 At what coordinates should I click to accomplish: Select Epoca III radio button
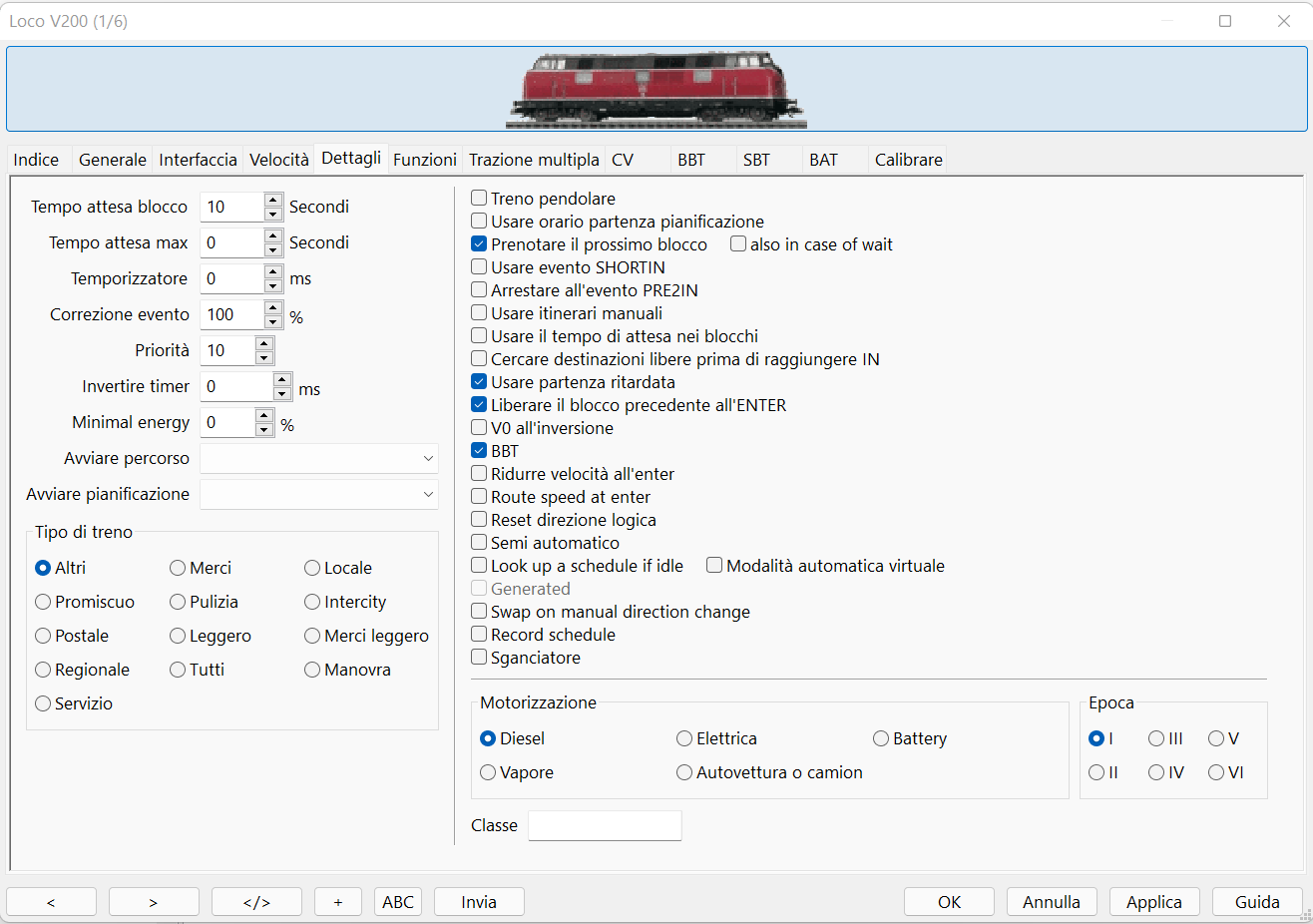click(x=1156, y=738)
